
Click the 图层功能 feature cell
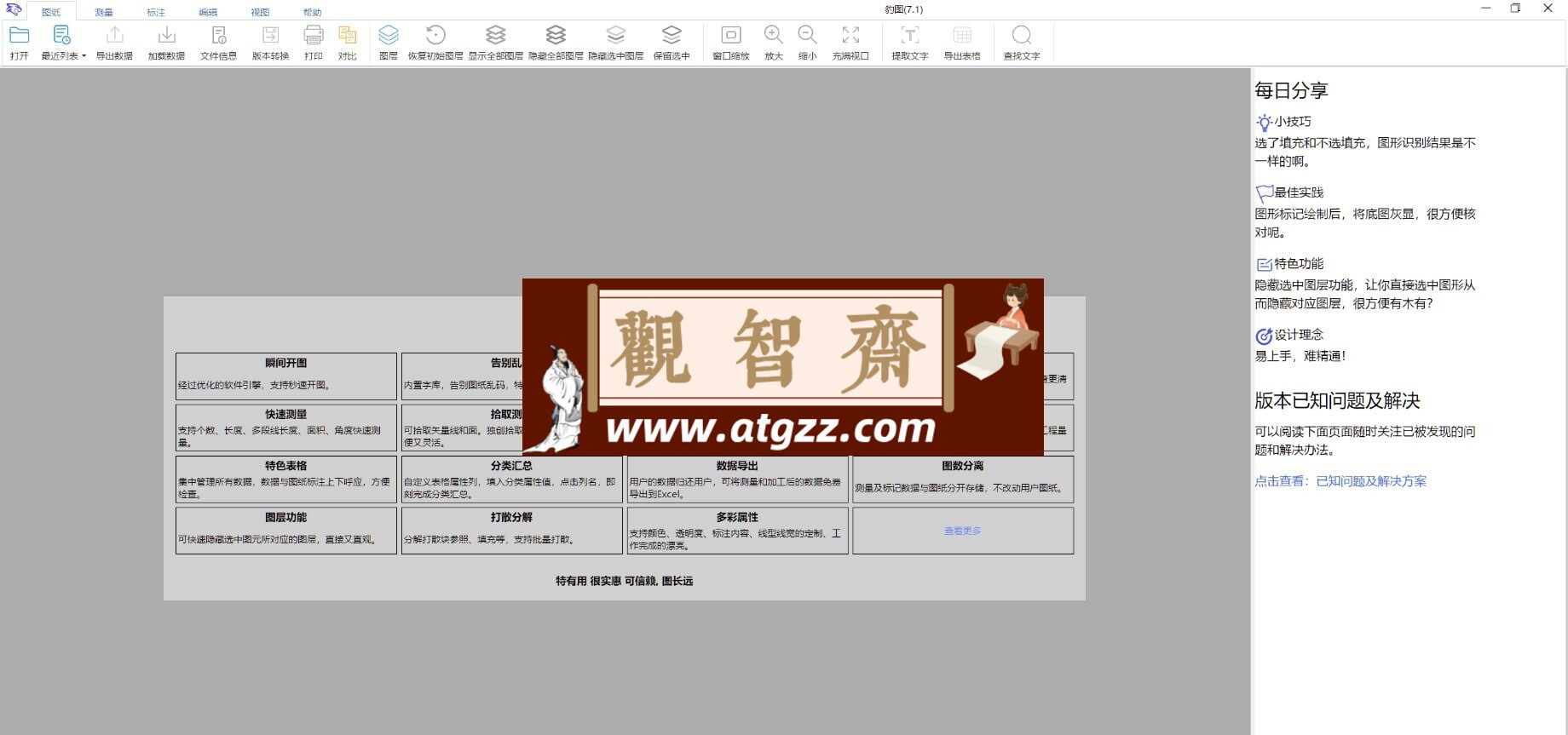[x=286, y=531]
